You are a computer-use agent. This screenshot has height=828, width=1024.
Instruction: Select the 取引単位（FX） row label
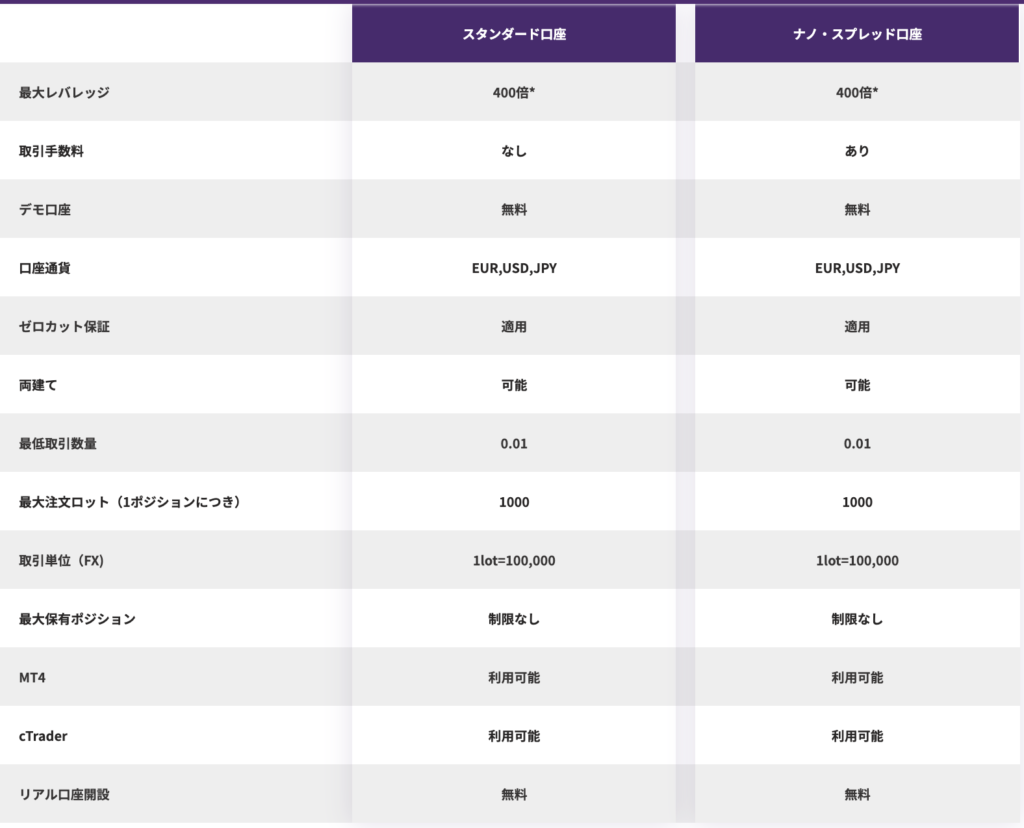[x=61, y=560]
